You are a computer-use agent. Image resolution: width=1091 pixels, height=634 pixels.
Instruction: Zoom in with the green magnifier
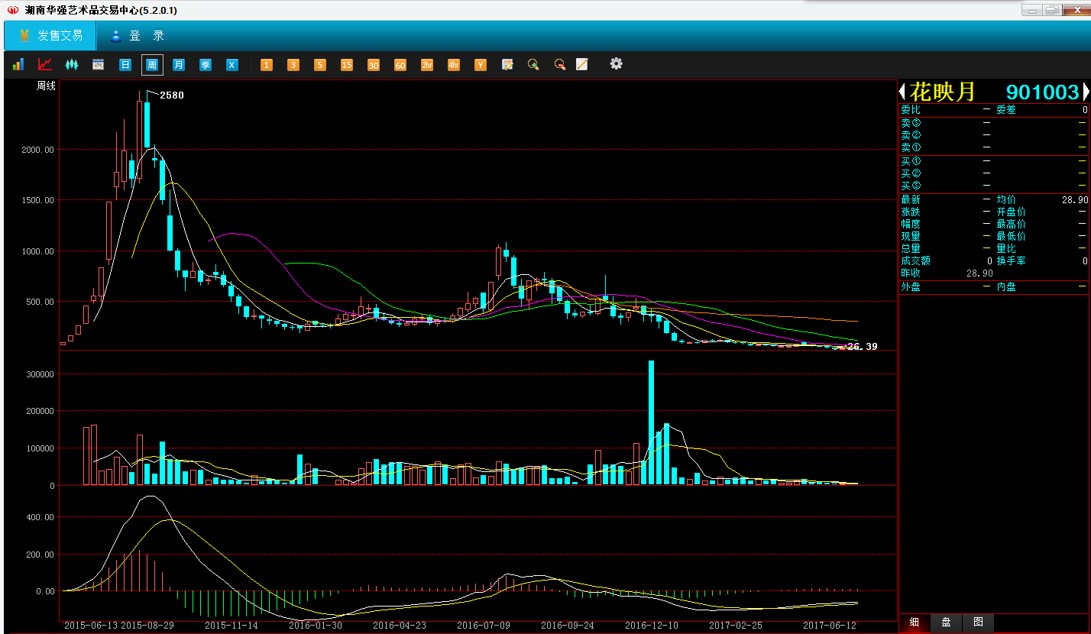click(534, 65)
